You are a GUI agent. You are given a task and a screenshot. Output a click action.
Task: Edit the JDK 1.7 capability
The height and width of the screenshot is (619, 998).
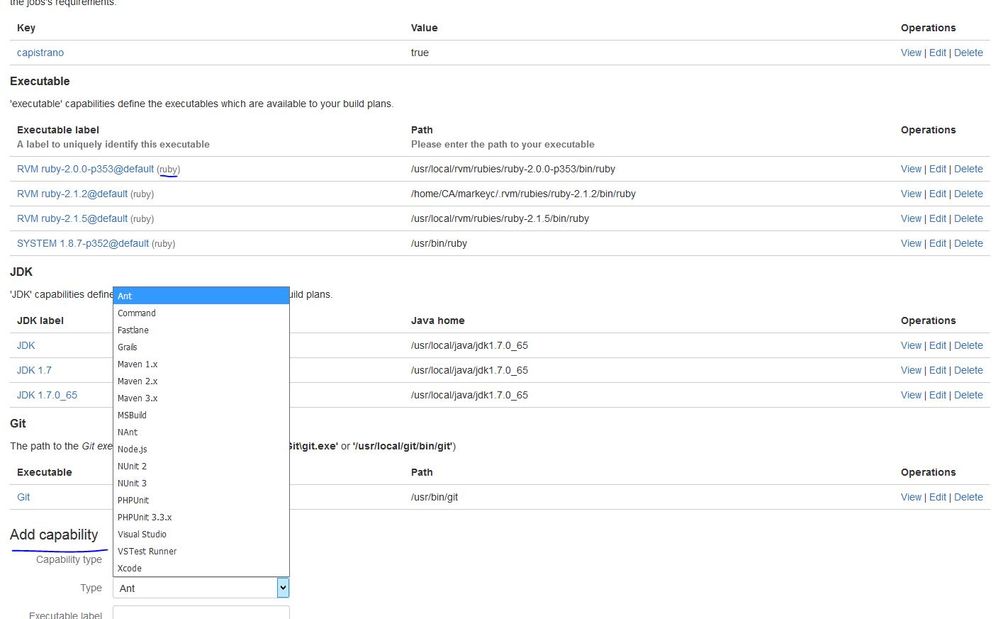pos(938,370)
